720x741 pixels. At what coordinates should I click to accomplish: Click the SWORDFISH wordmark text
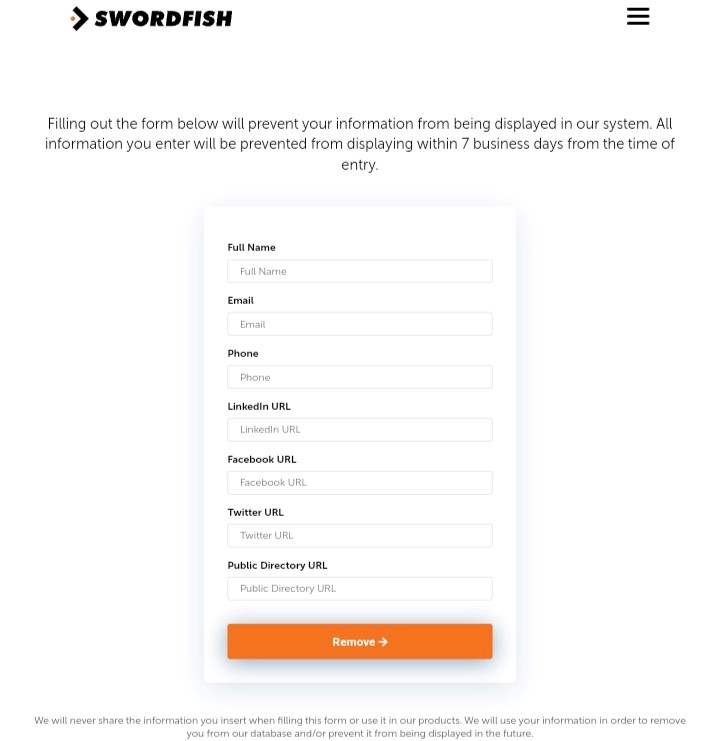163,19
